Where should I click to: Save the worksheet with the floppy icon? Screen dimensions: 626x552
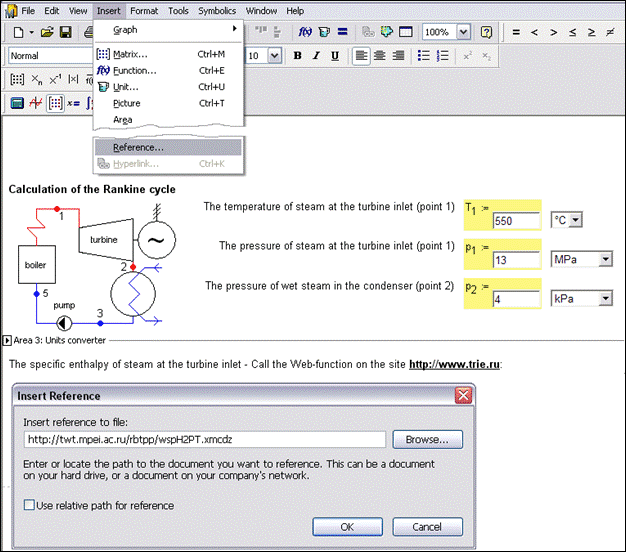coord(65,32)
